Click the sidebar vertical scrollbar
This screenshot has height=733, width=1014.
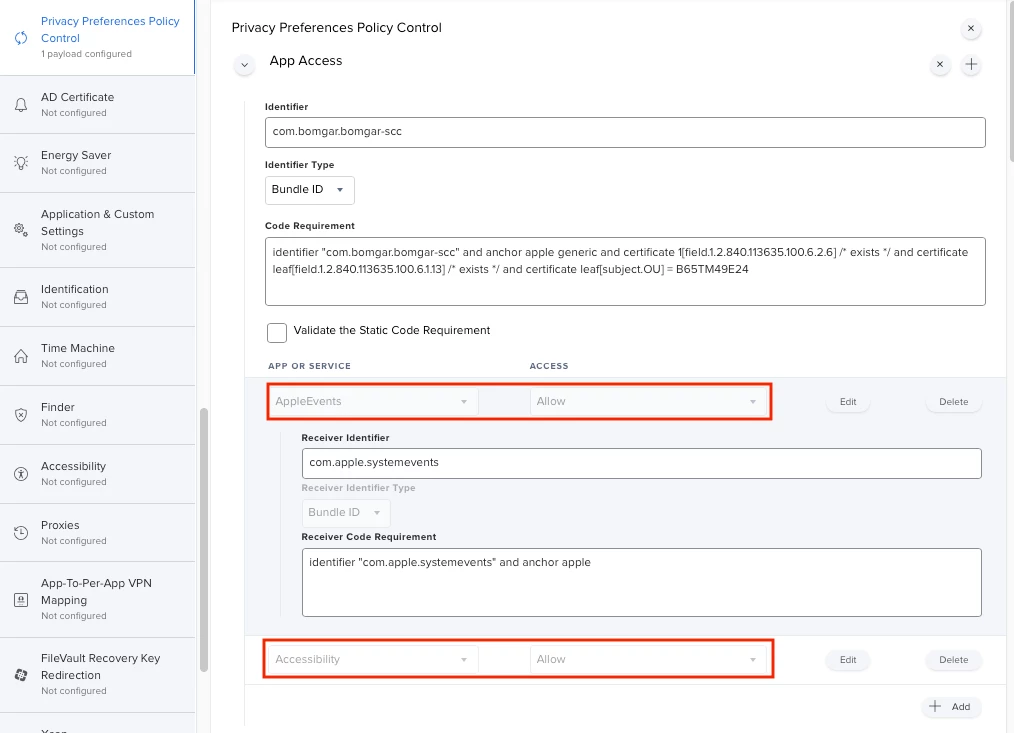204,540
